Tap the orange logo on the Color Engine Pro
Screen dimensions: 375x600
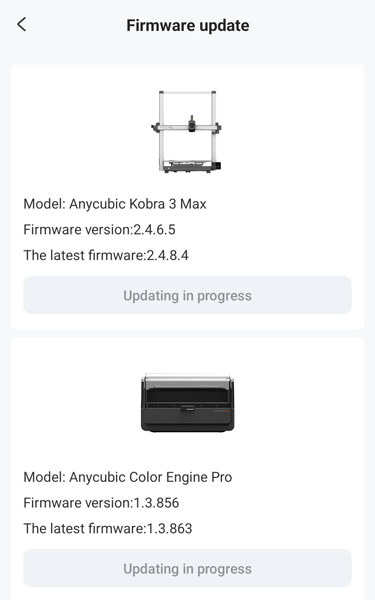(227, 411)
